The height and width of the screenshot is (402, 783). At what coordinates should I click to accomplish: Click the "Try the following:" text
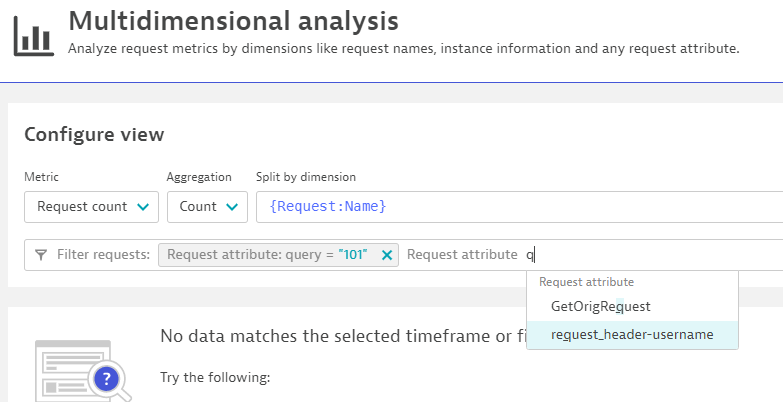pos(215,380)
